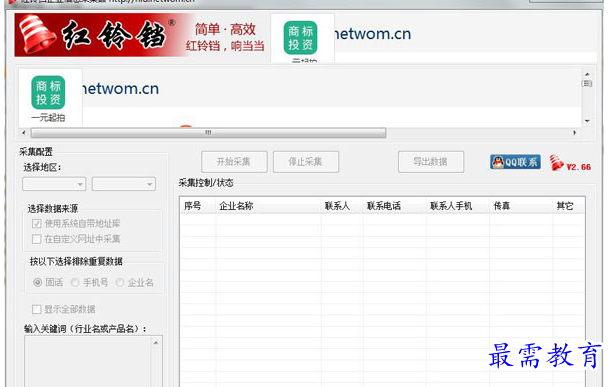Click the 联系电话 column header

[x=394, y=206]
